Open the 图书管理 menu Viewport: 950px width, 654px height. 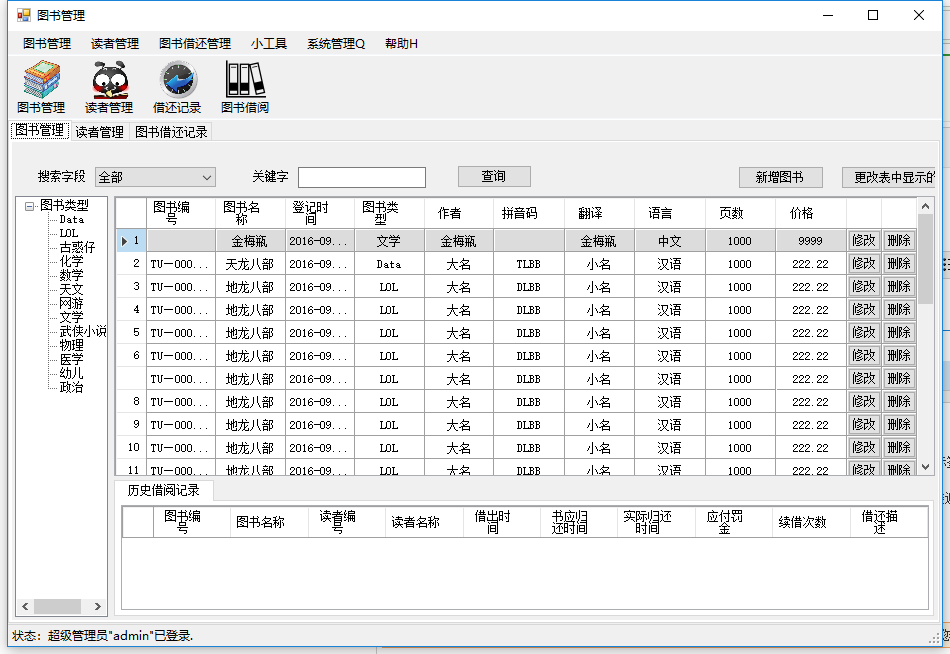pos(47,44)
